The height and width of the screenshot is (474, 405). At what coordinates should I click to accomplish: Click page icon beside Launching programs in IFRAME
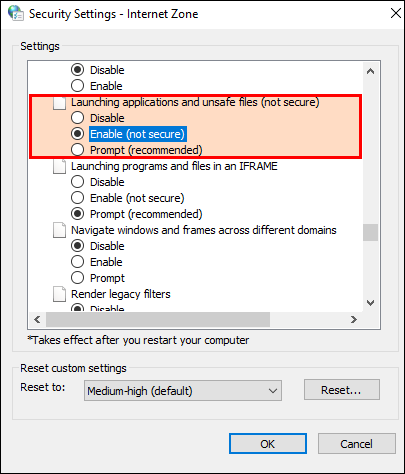coord(59,166)
